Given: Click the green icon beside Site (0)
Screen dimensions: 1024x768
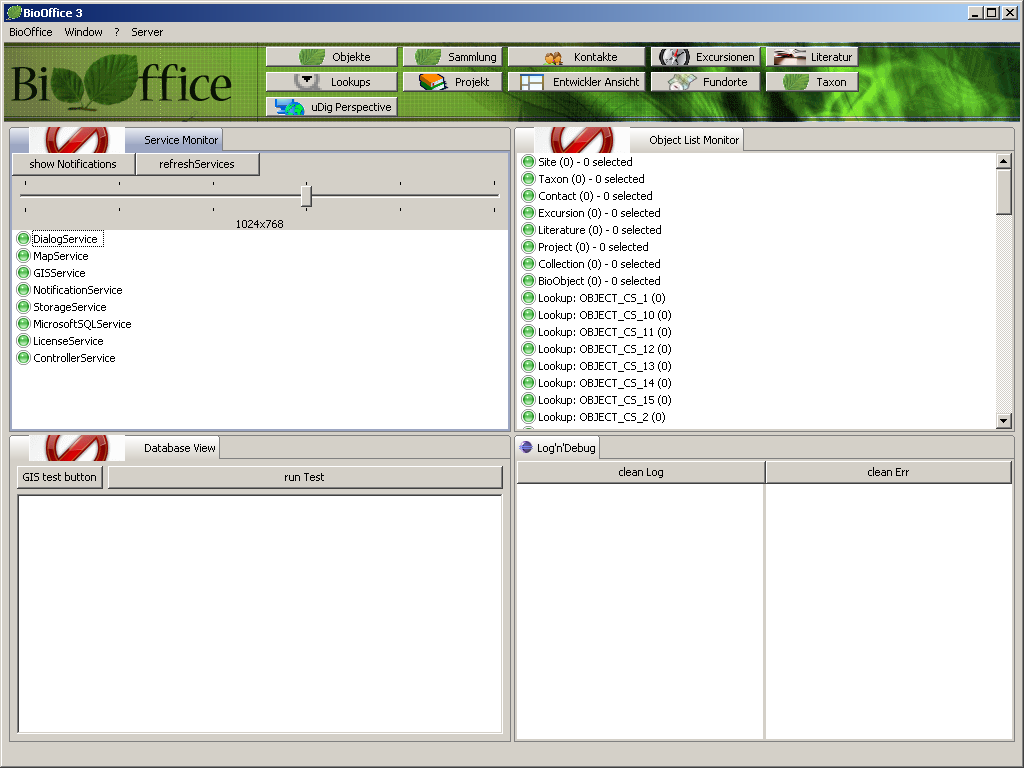Looking at the screenshot, I should [528, 161].
